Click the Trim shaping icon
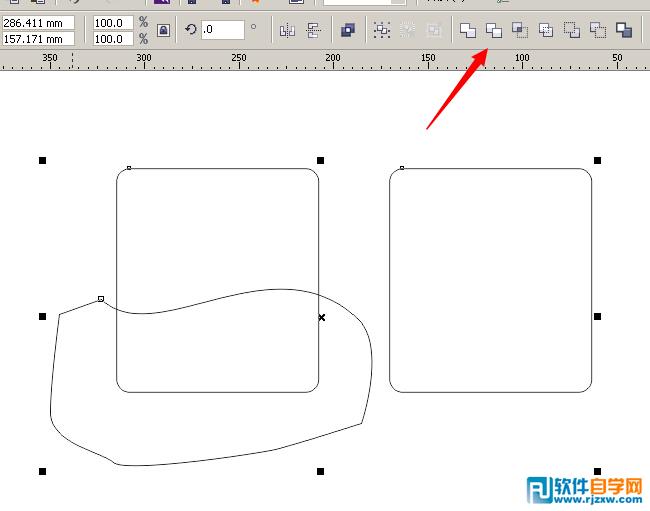The image size is (650, 511). tap(494, 30)
